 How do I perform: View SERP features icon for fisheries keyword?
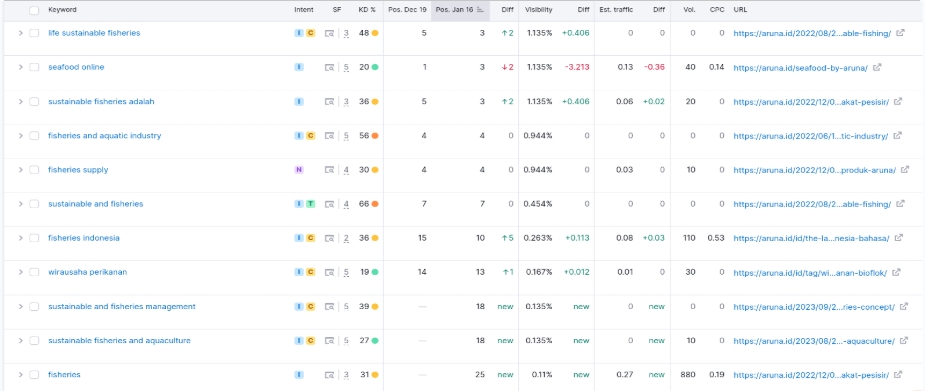pos(330,376)
